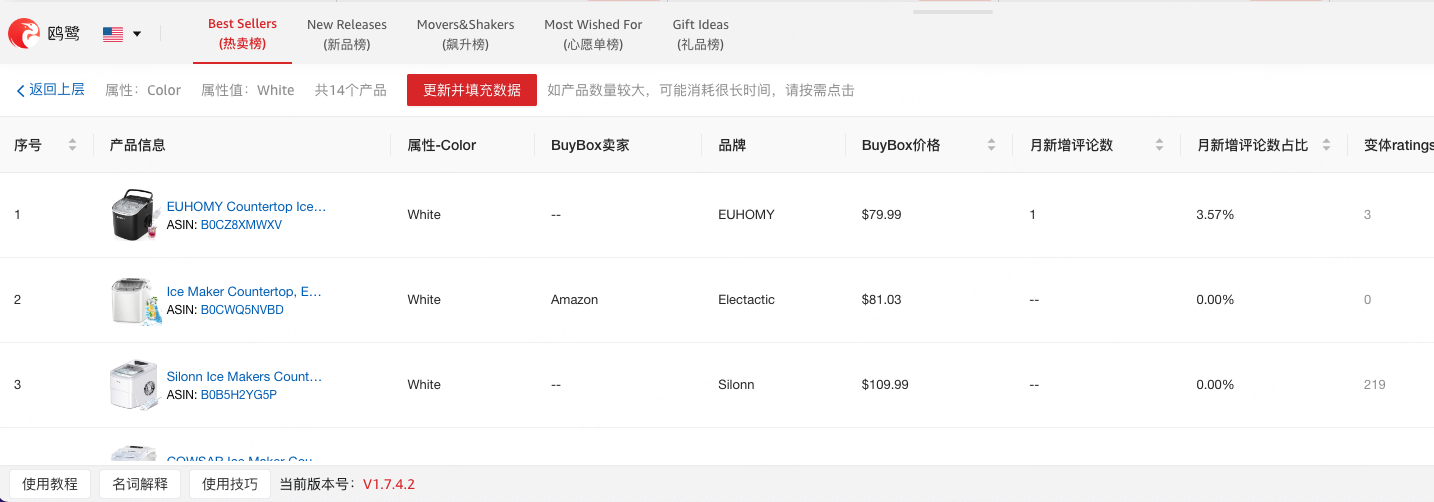This screenshot has width=1434, height=502.
Task: Open the Electactic ice maker thumbnail
Action: pos(136,300)
